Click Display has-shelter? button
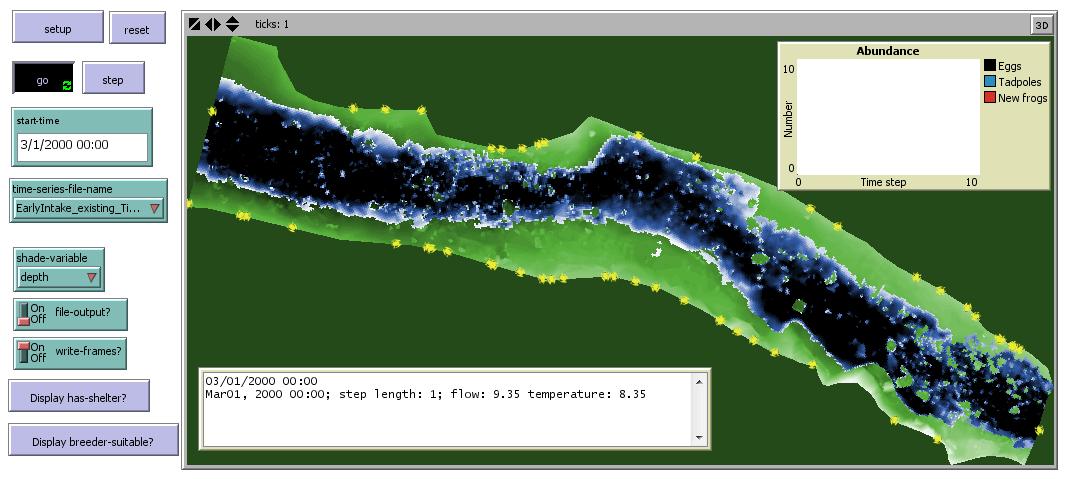This screenshot has width=1067, height=479. (79, 397)
